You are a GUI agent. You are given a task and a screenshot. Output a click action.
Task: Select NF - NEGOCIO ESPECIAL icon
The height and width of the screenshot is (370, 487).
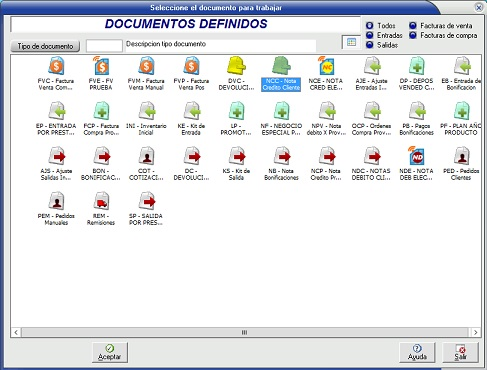click(281, 111)
